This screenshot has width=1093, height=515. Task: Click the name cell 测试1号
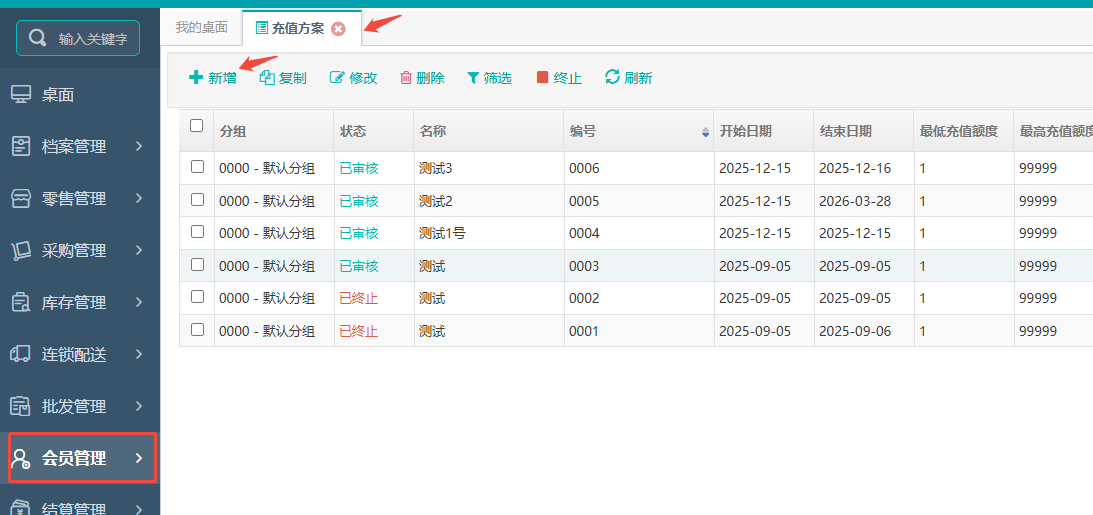[443, 233]
